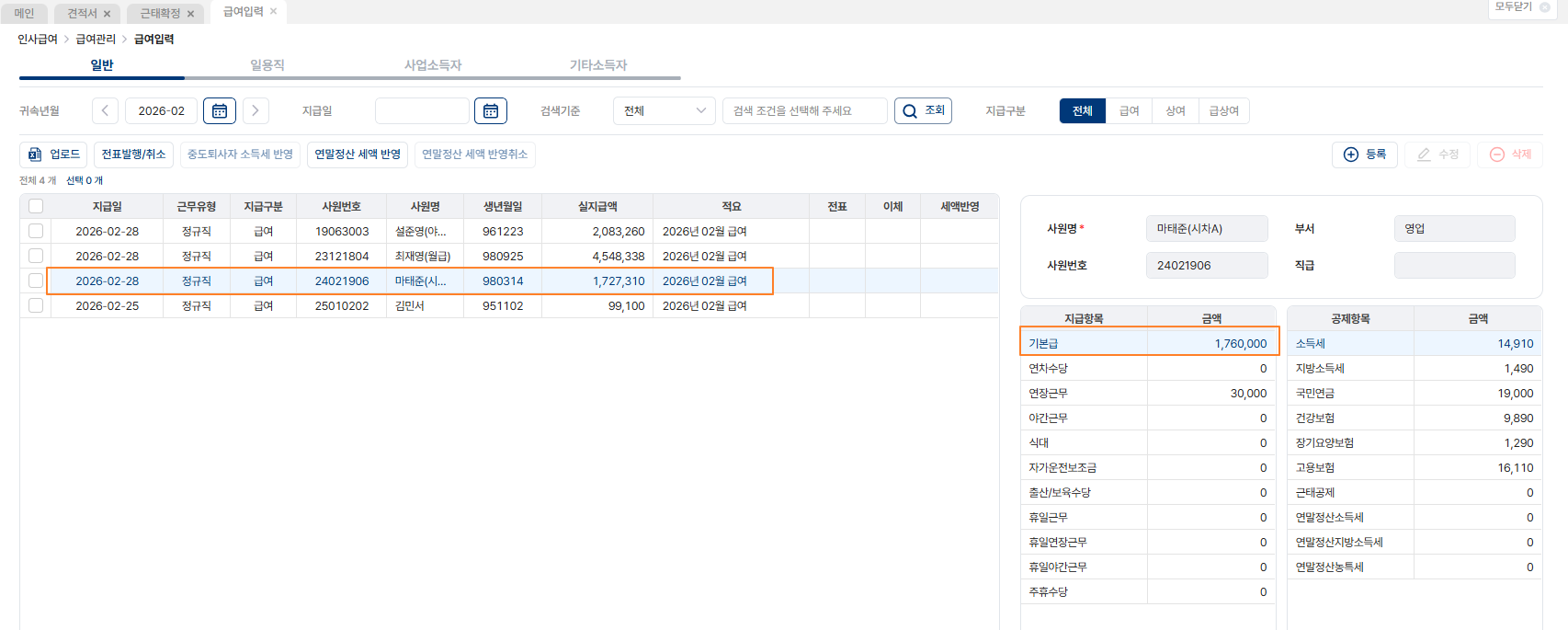Click the 사원명 마태준(시차A) field
The image size is (1568, 630).
1207,228
